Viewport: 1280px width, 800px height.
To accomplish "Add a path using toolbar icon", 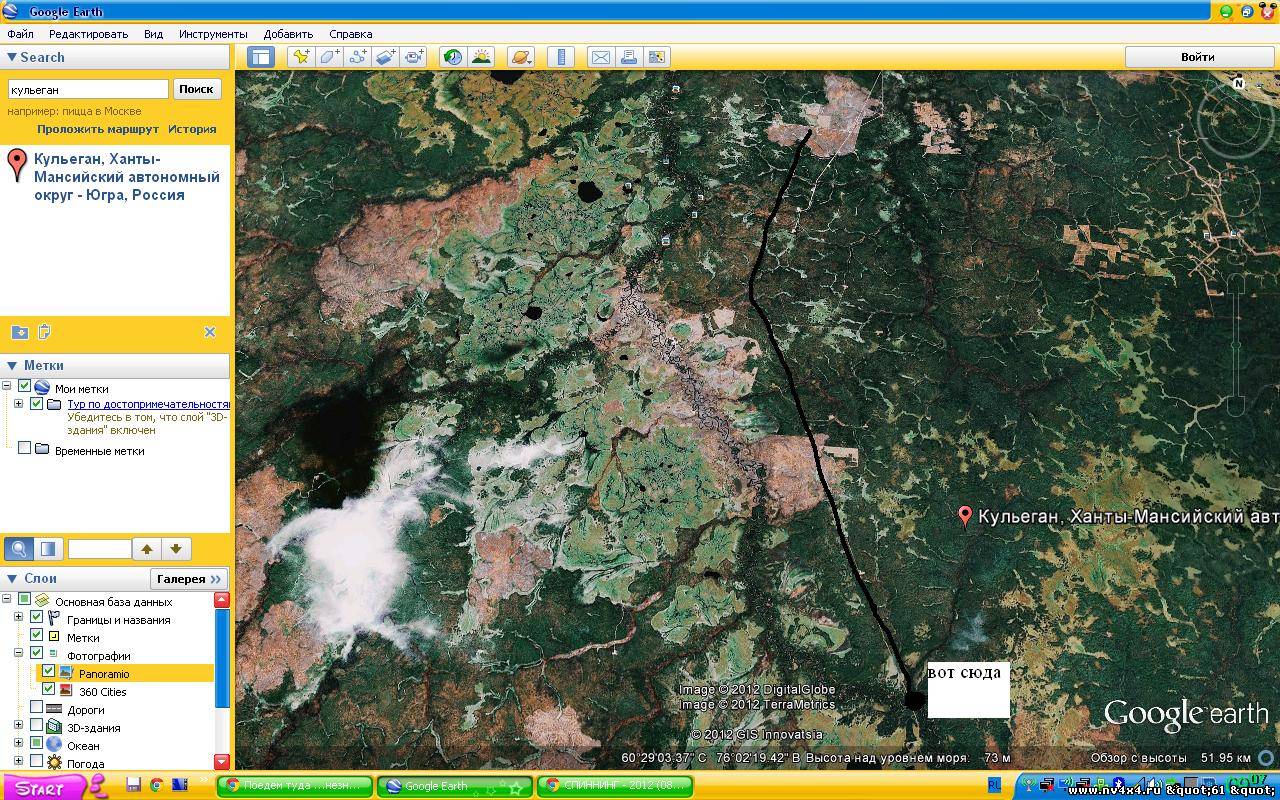I will click(x=357, y=57).
